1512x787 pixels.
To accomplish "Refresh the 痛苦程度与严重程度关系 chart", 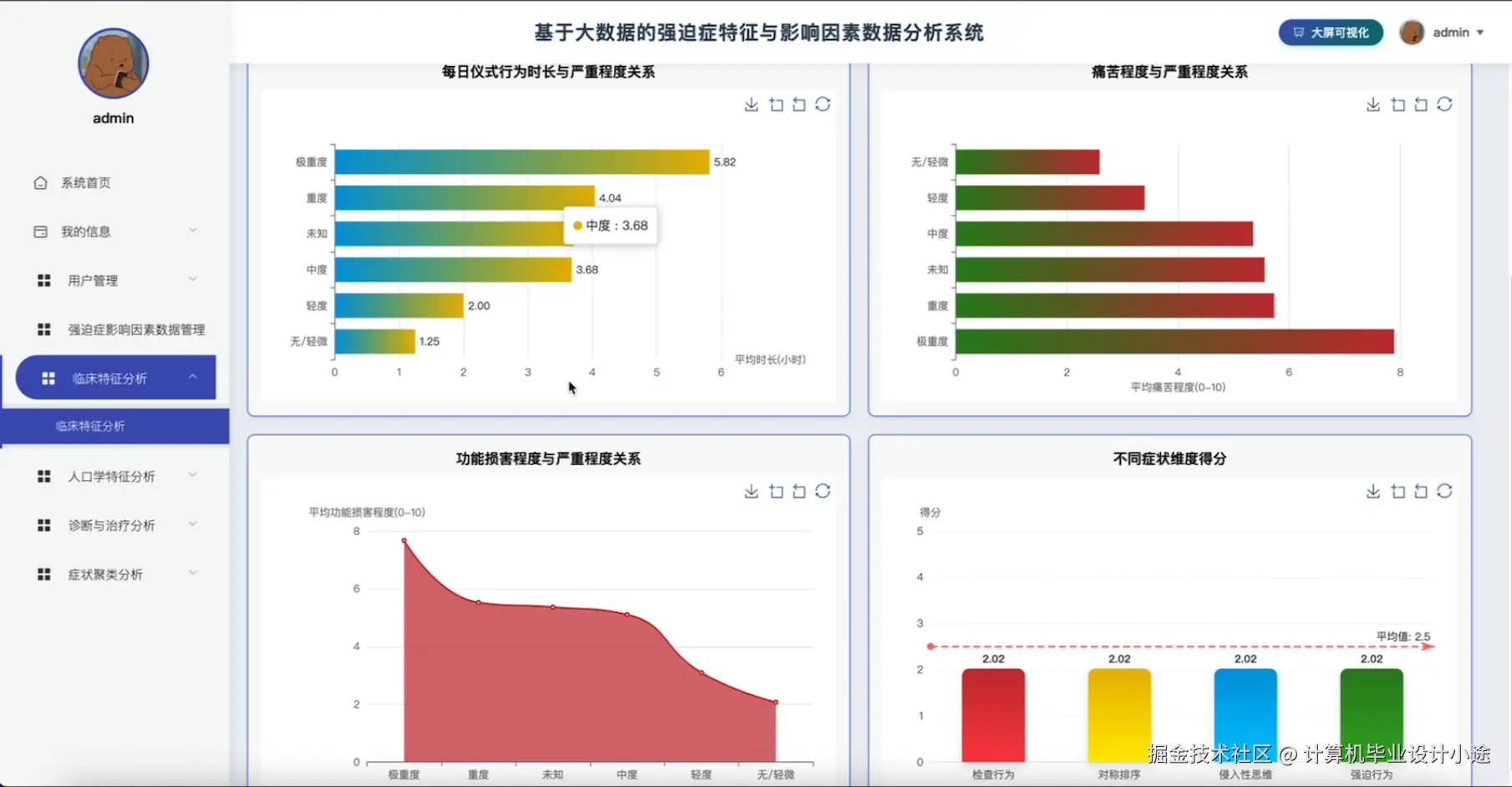I will (1445, 104).
